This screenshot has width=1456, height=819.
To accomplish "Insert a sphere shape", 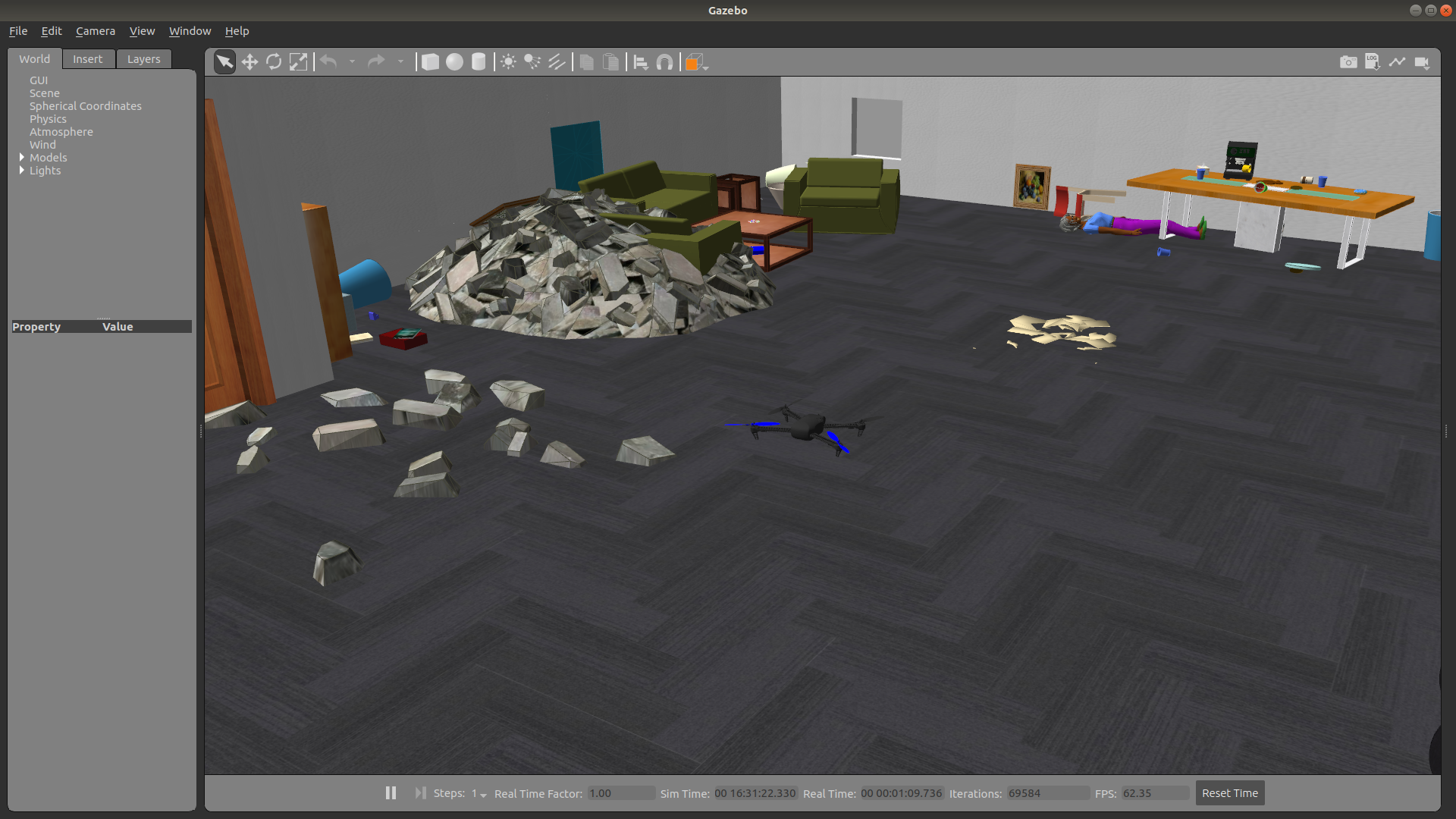I will (x=454, y=62).
